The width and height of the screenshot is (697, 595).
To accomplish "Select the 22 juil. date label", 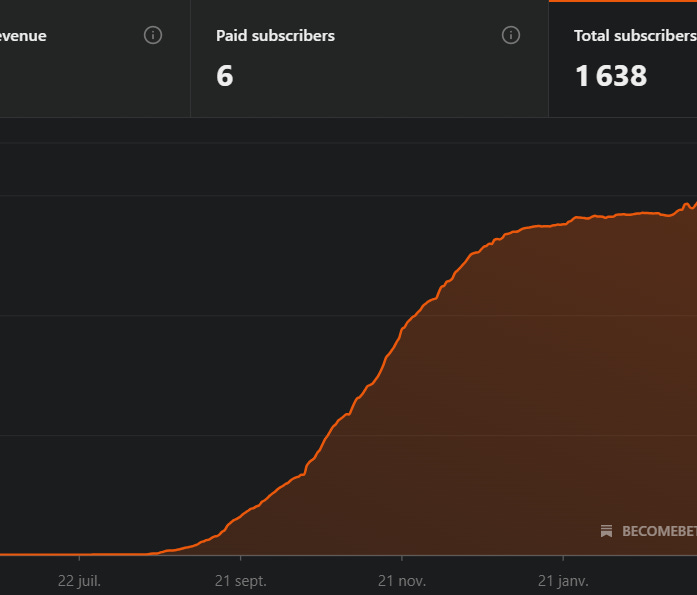I will point(79,581).
